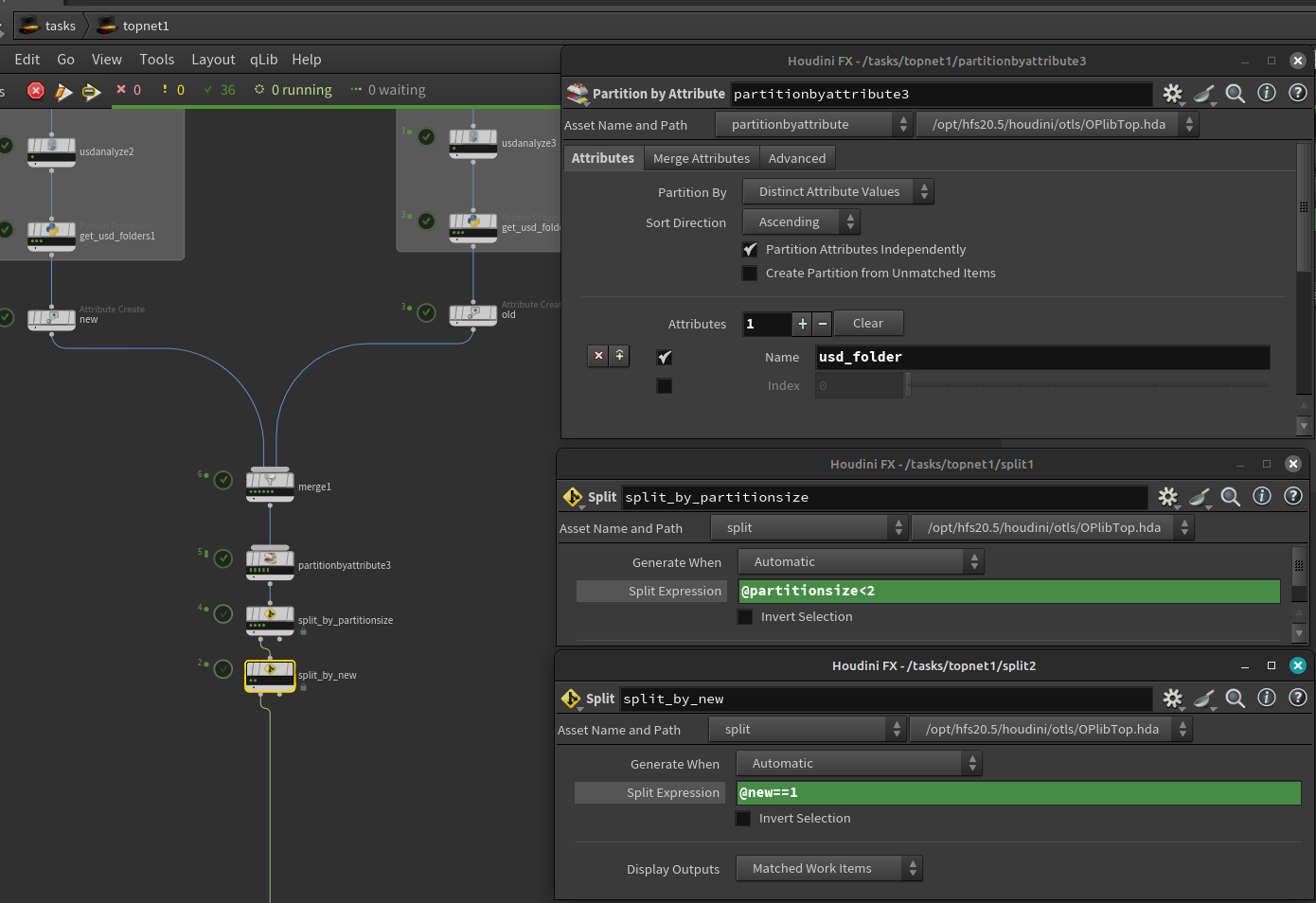Open help icon in partitionbyattribute3 window
The width and height of the screenshot is (1316, 903).
click(x=1298, y=93)
